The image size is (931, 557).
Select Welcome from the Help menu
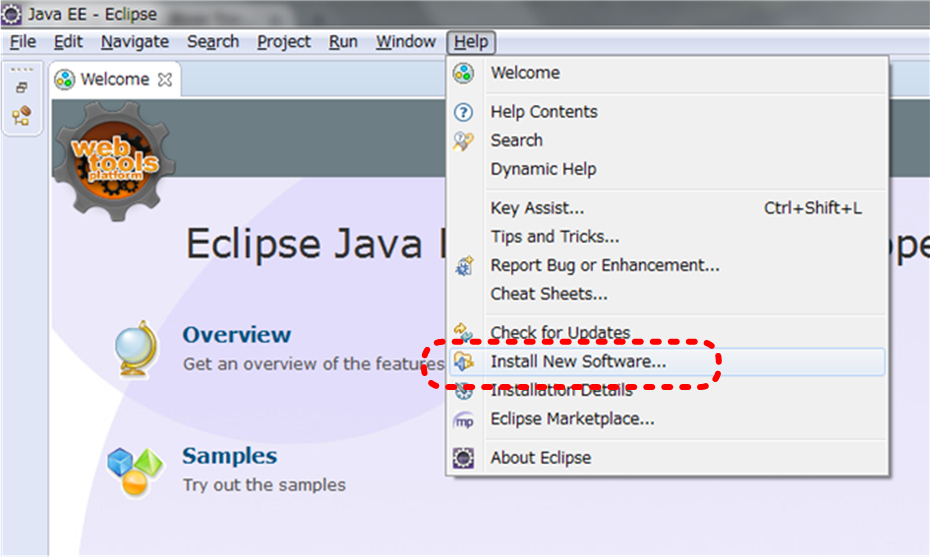(x=667, y=73)
